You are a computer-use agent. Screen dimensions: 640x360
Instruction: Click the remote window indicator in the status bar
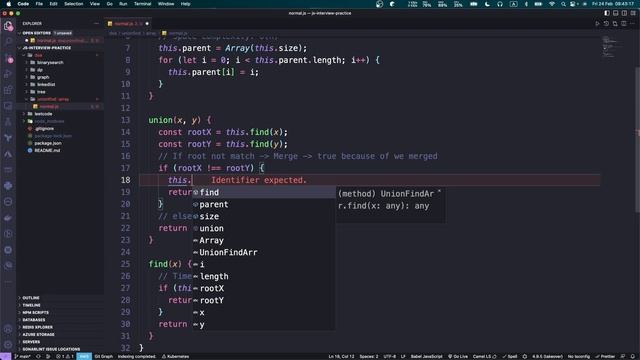click(x=5, y=356)
